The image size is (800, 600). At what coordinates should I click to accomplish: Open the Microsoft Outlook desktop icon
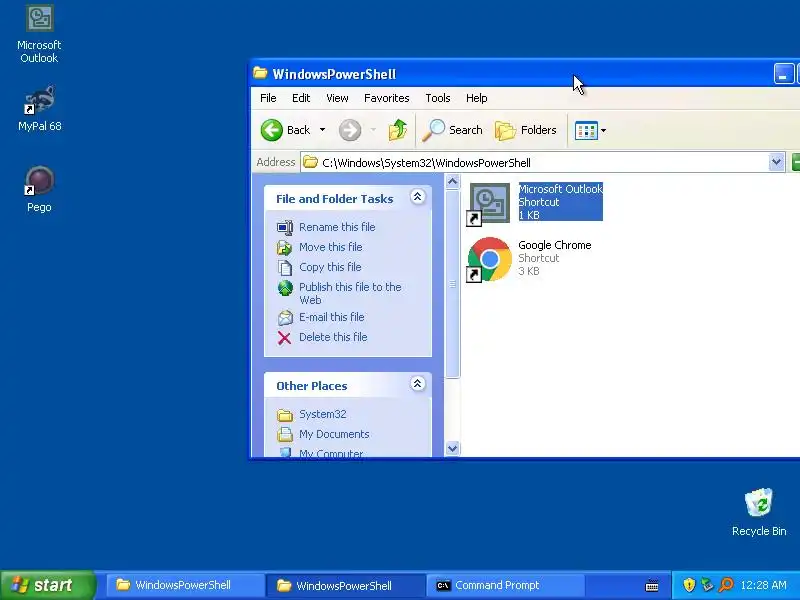tap(39, 33)
